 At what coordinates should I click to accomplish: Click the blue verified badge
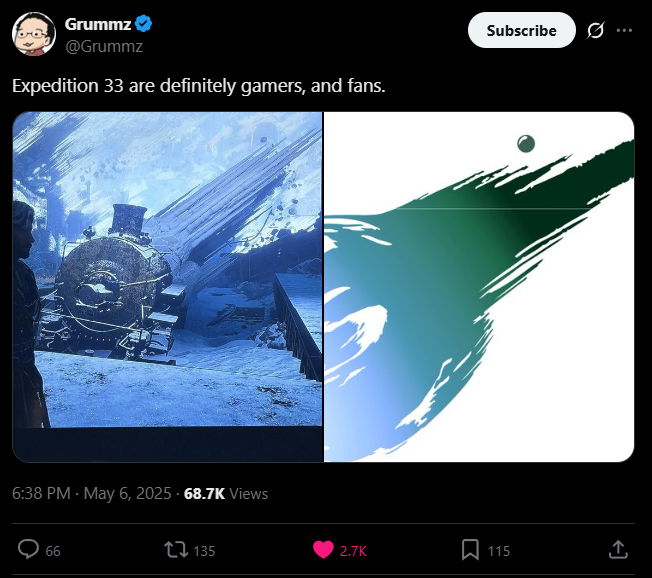tap(144, 24)
